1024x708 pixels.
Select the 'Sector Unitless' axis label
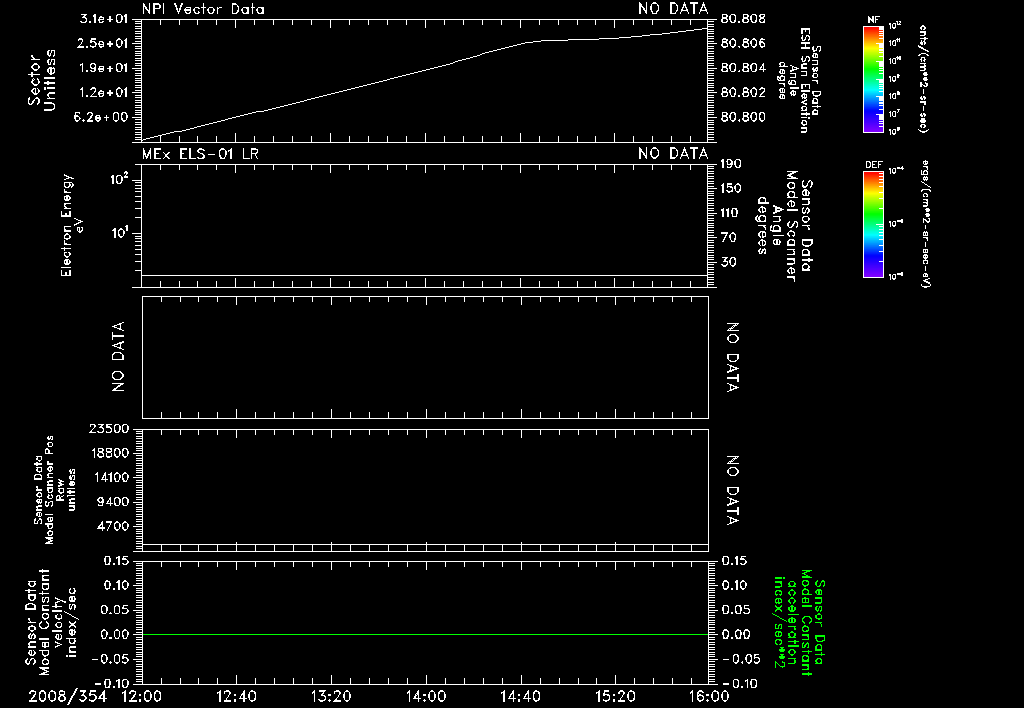(x=42, y=80)
